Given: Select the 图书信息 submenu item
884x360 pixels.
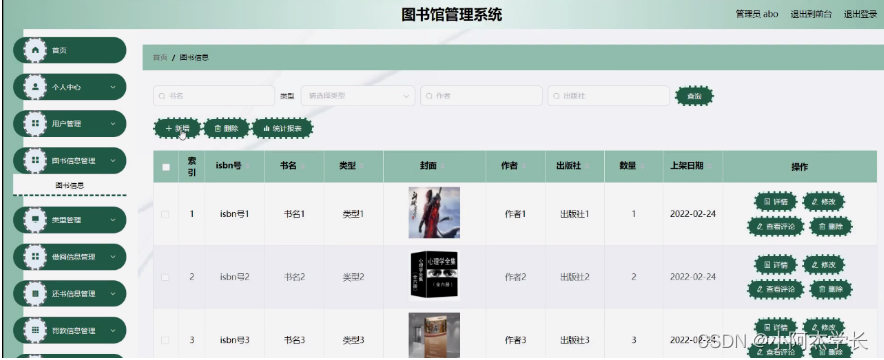Looking at the screenshot, I should click(x=69, y=185).
